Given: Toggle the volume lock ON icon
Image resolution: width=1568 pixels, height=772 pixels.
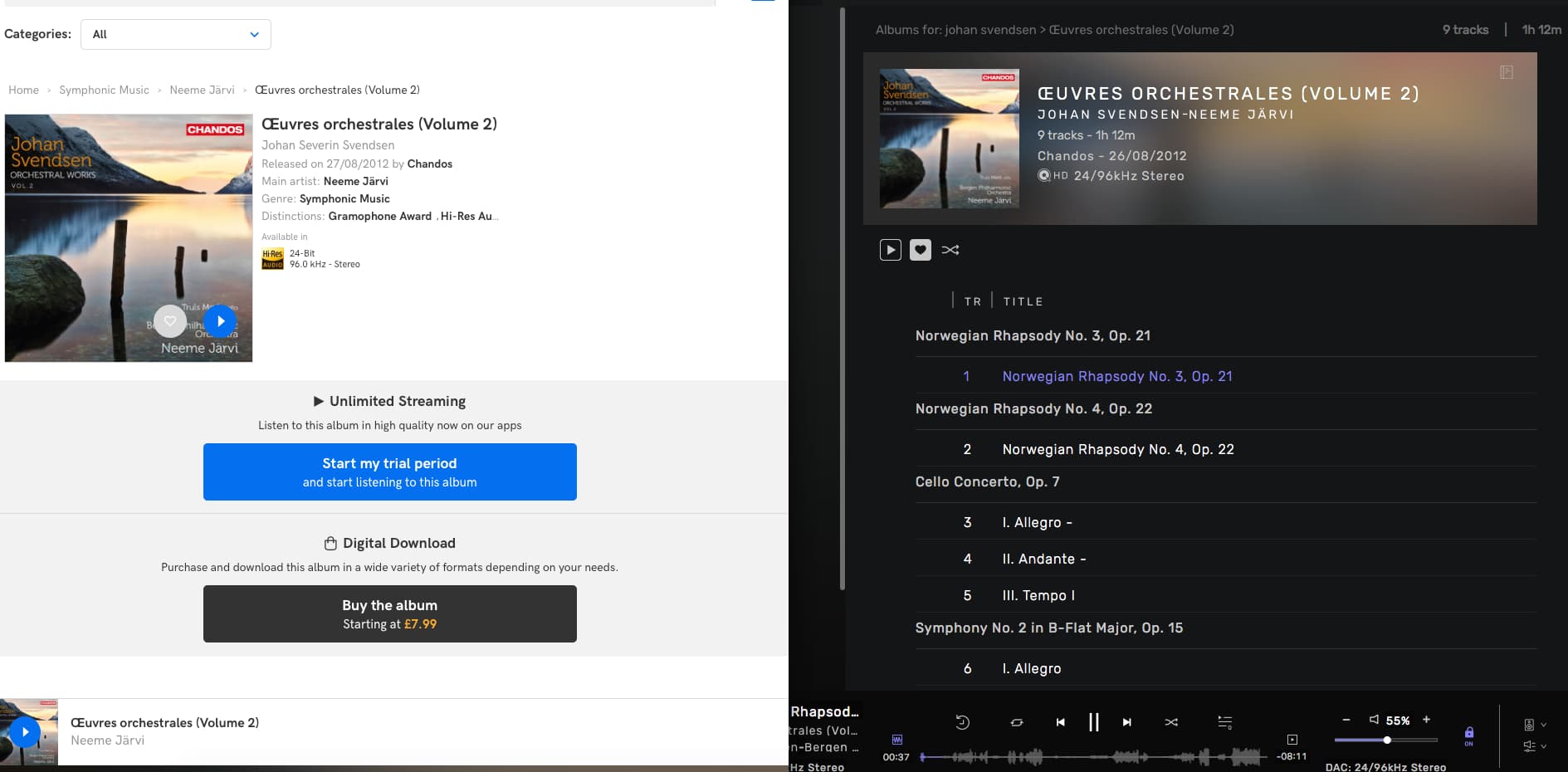Looking at the screenshot, I should tap(1468, 735).
